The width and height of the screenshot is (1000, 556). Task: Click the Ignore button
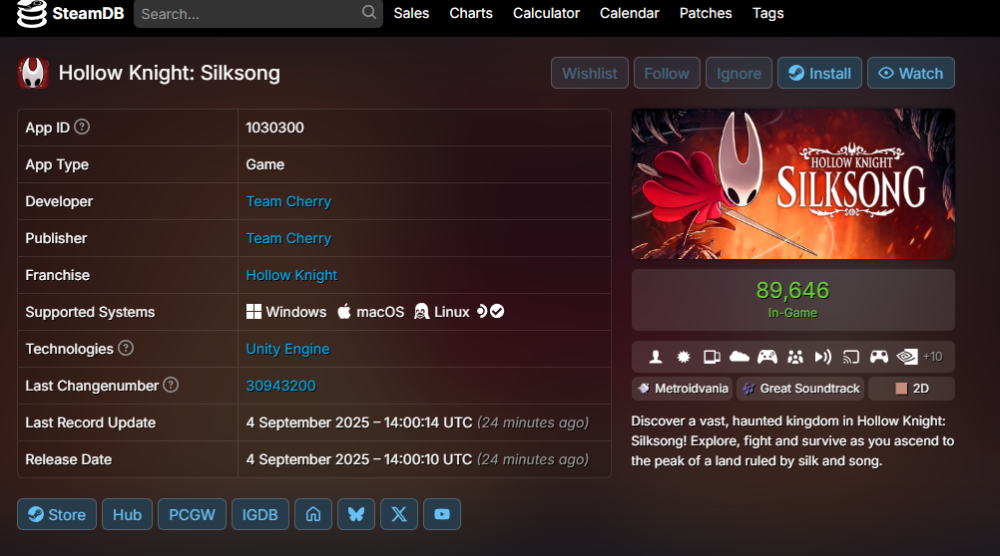(x=739, y=73)
